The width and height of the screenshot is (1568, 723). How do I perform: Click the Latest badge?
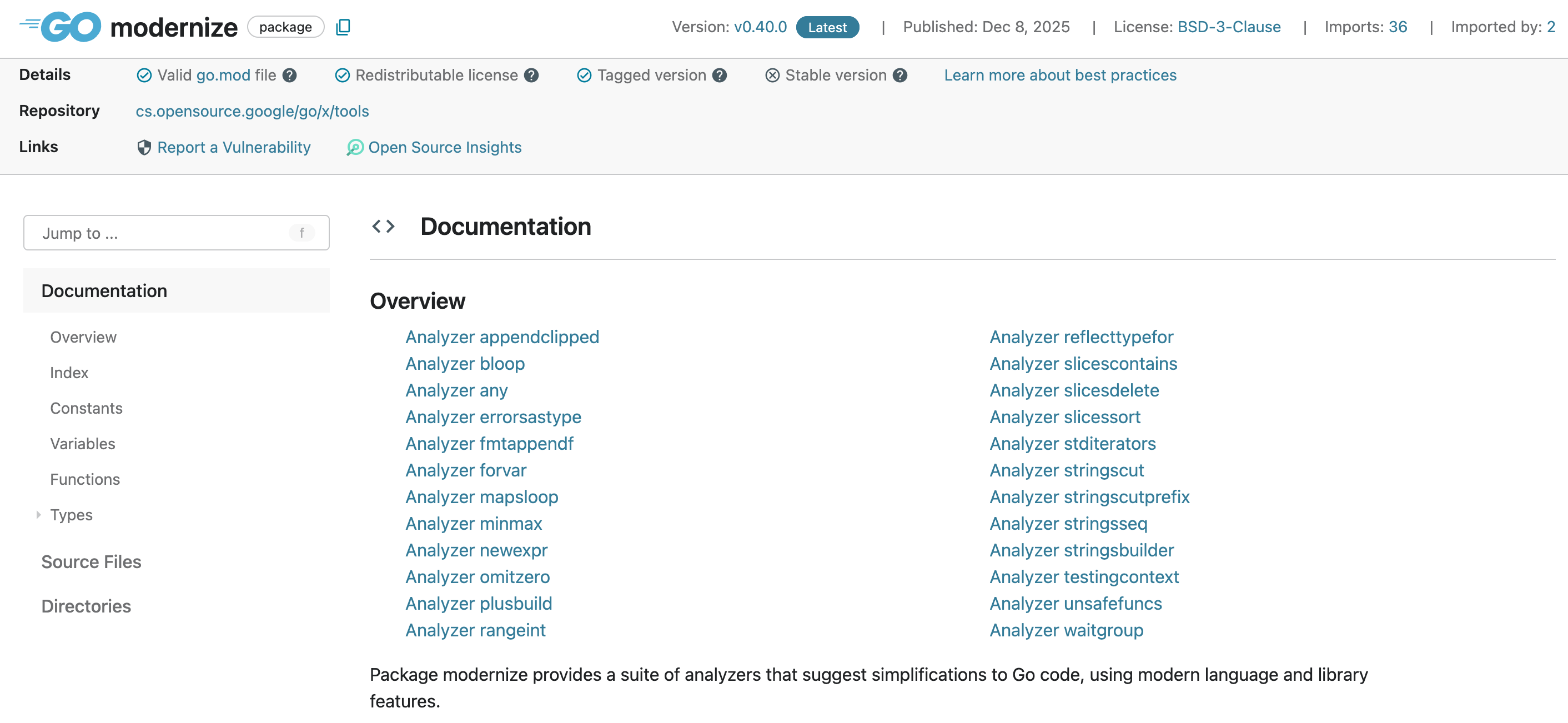click(827, 27)
